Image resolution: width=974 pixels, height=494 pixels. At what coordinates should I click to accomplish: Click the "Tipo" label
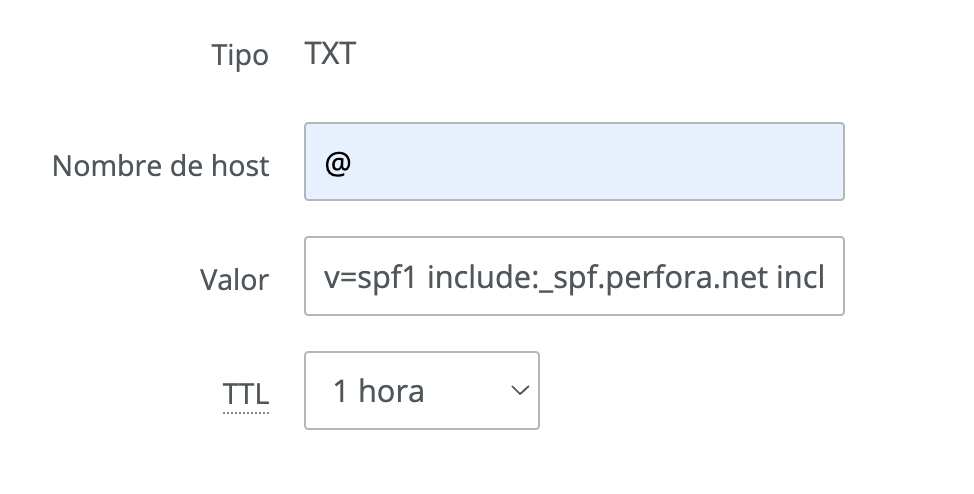coord(240,56)
